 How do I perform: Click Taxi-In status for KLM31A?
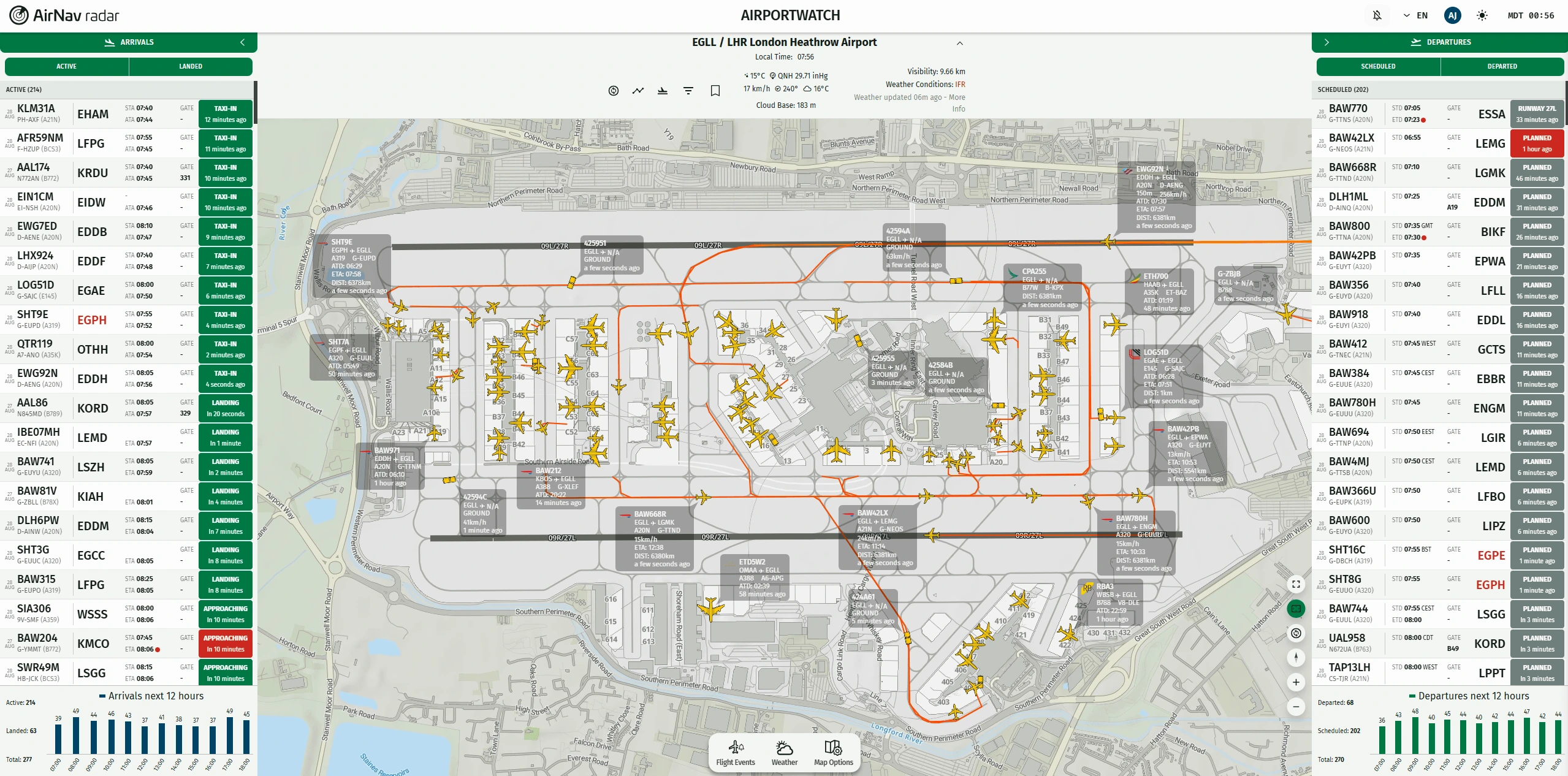(226, 114)
